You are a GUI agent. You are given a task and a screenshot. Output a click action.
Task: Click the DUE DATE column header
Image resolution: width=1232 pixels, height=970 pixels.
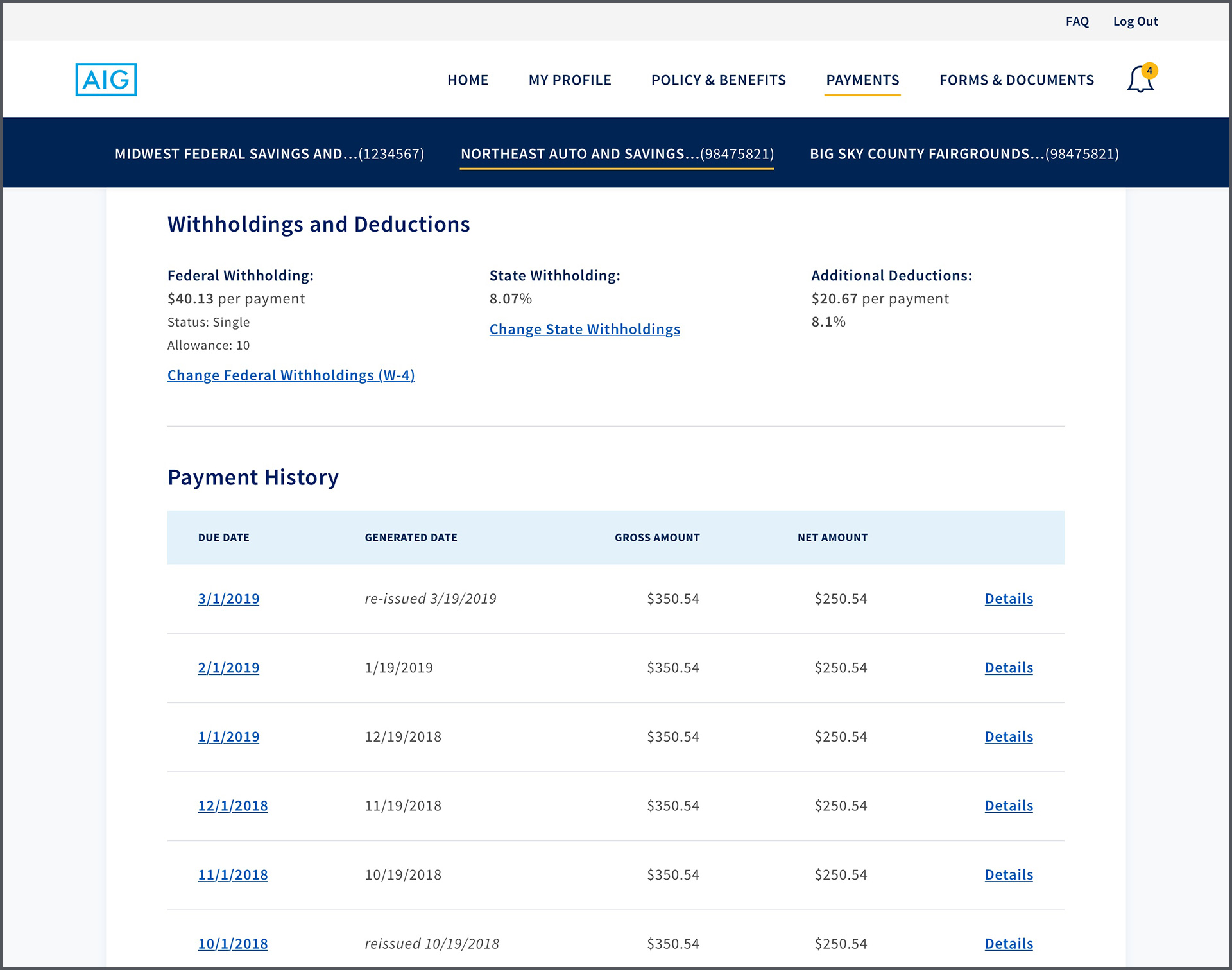point(223,538)
